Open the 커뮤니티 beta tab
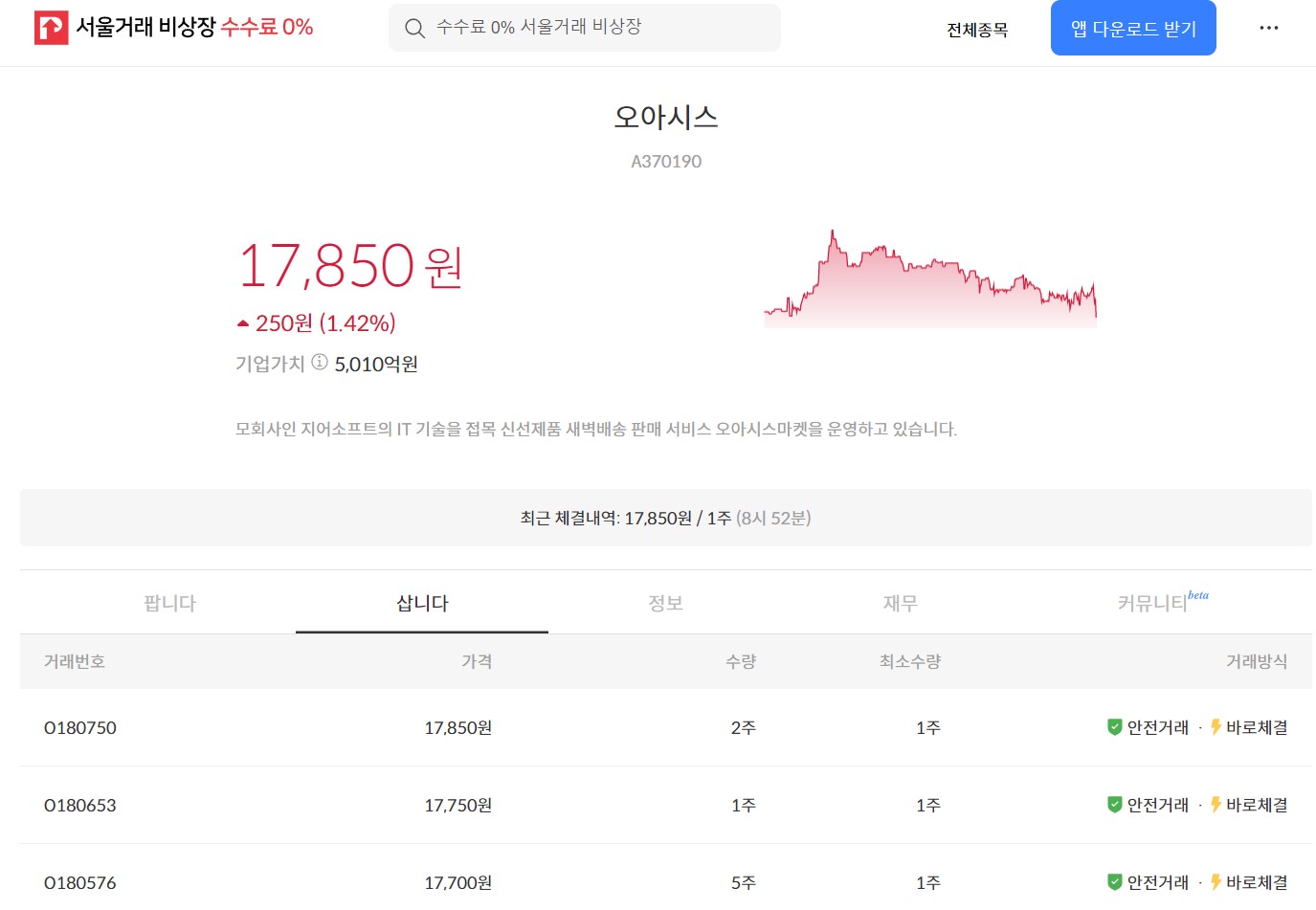This screenshot has width=1316, height=910. click(1163, 602)
